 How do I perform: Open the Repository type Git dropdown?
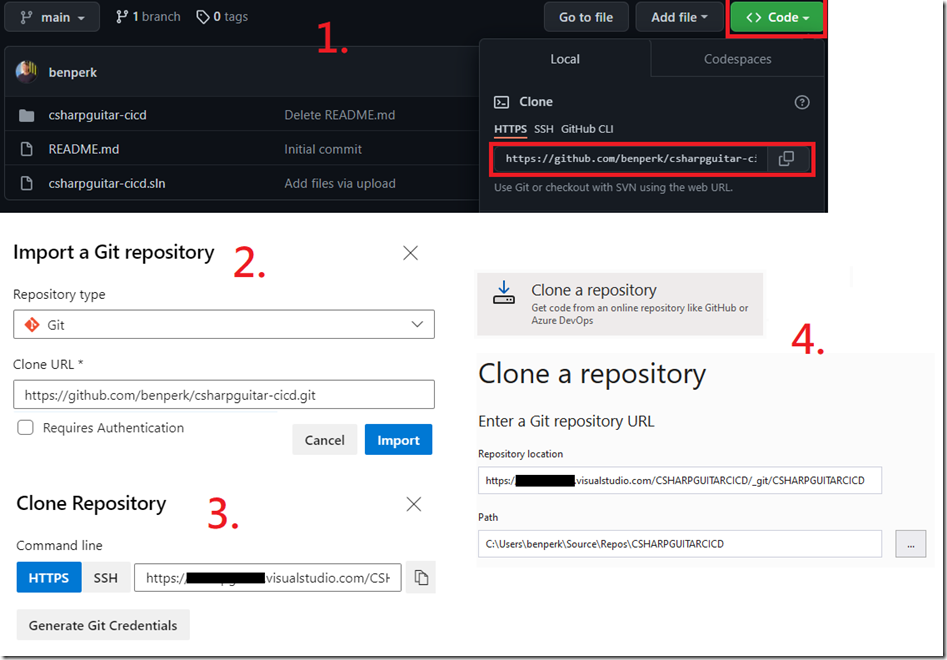(223, 325)
